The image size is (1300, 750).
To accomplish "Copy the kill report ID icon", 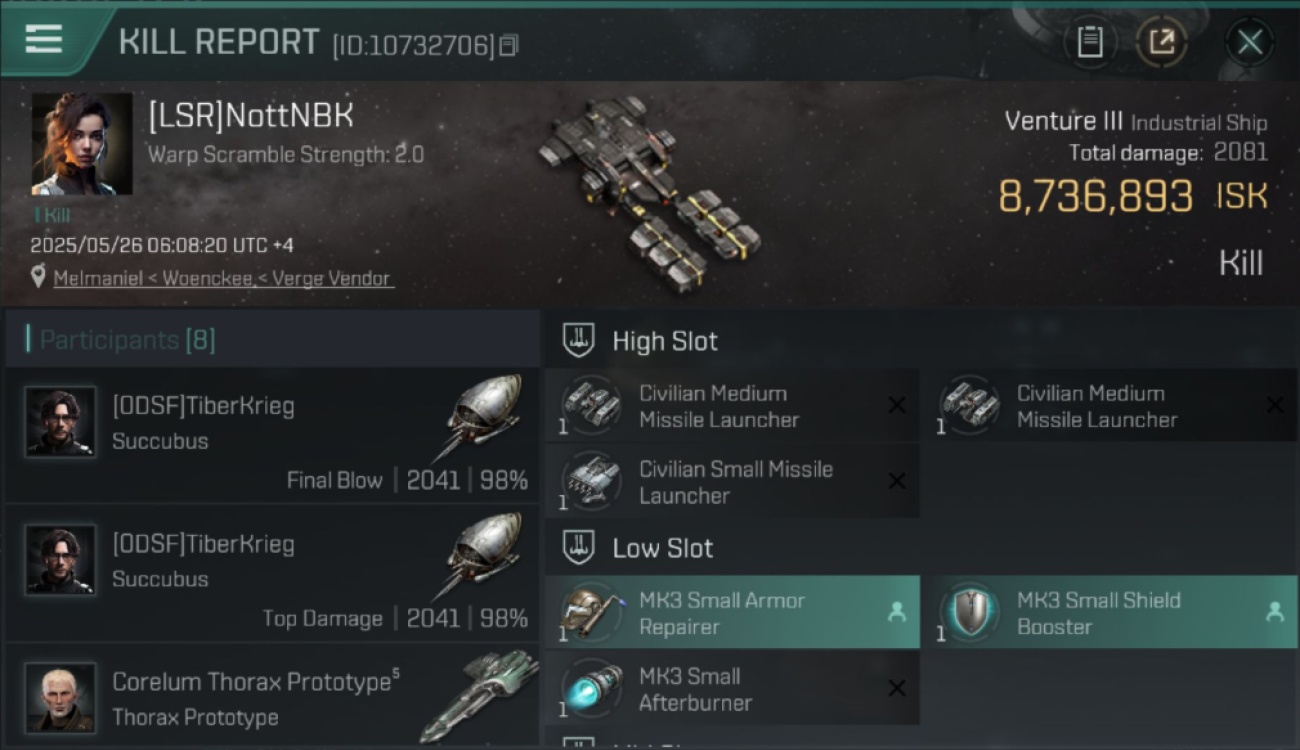I will (x=509, y=45).
